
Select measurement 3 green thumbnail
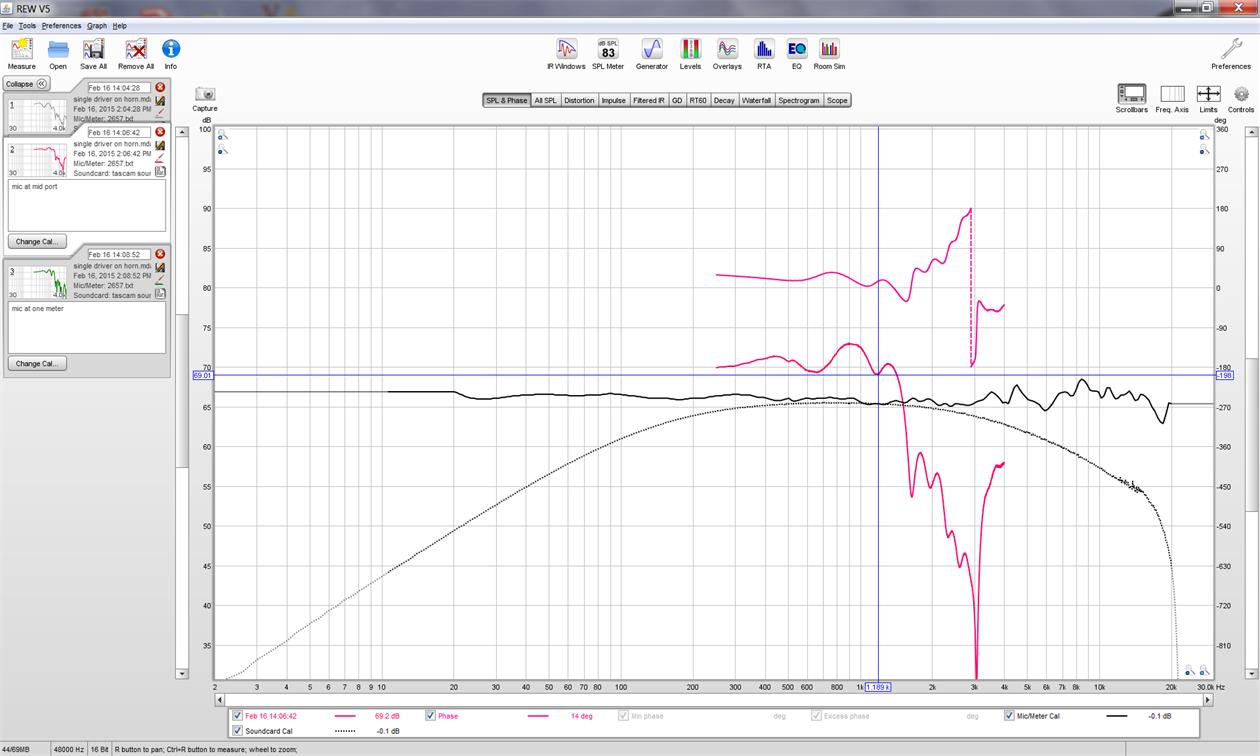point(38,282)
